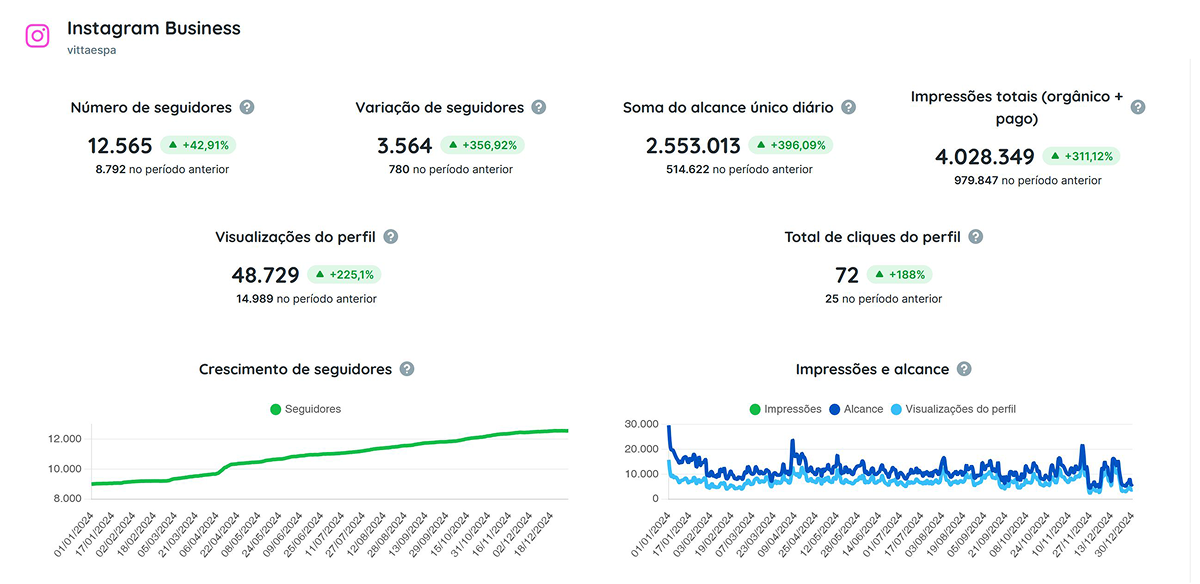
Task: Click the 12.565 followers count value
Action: 120,146
